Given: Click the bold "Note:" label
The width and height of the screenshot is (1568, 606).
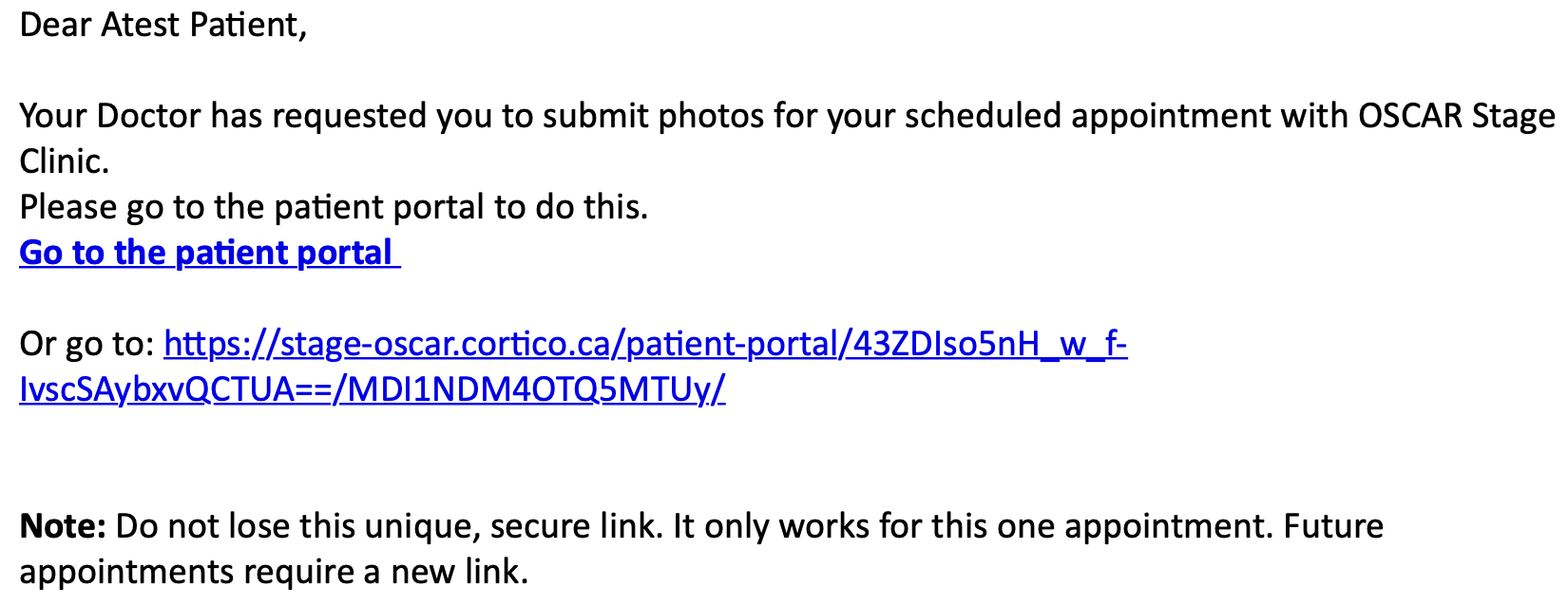Looking at the screenshot, I should pyautogui.click(x=63, y=526).
